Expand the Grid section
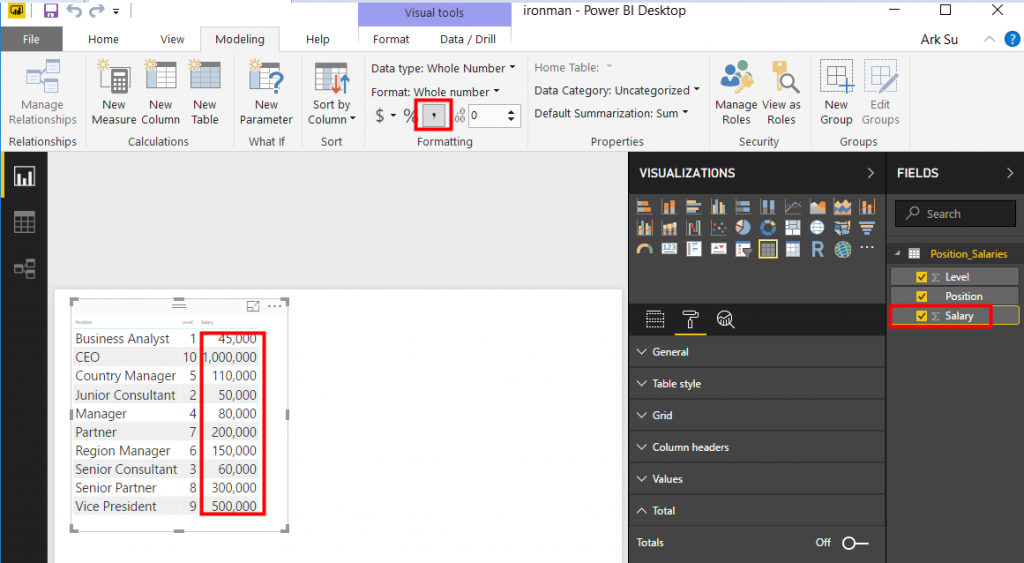Image resolution: width=1024 pixels, height=563 pixels. 757,415
